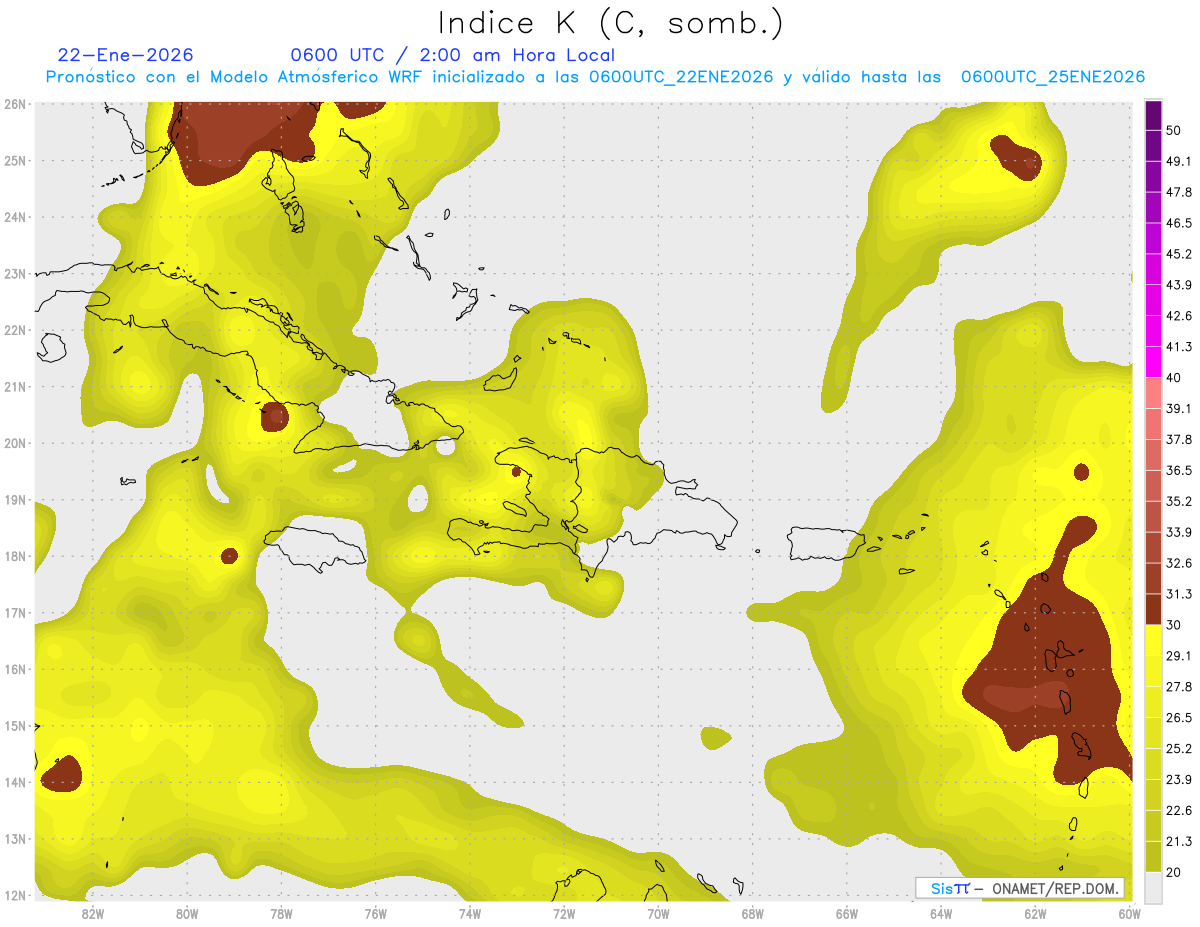Click the '42.6' color scale label
The image size is (1200, 927).
click(x=1178, y=316)
